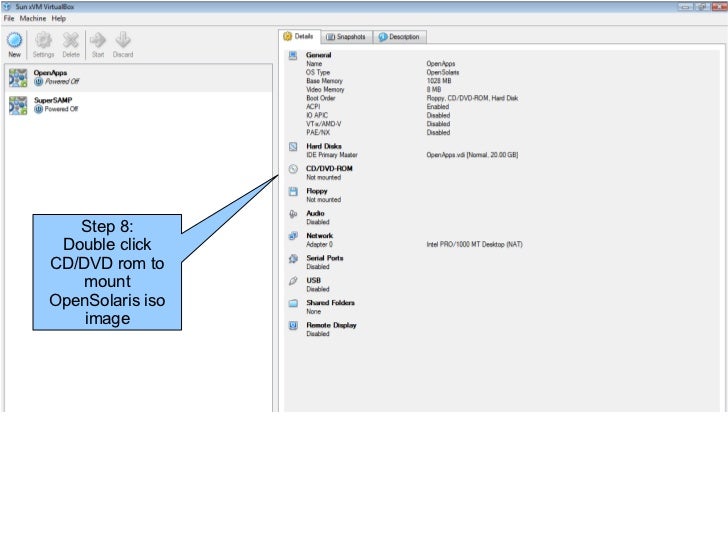This screenshot has width=728, height=546.
Task: Click the Shared Folders None value
Action: click(x=313, y=312)
